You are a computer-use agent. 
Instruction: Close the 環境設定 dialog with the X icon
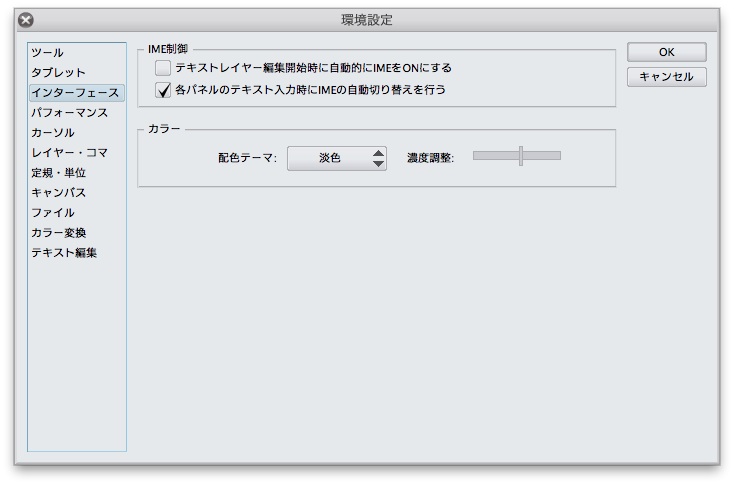tap(26, 20)
